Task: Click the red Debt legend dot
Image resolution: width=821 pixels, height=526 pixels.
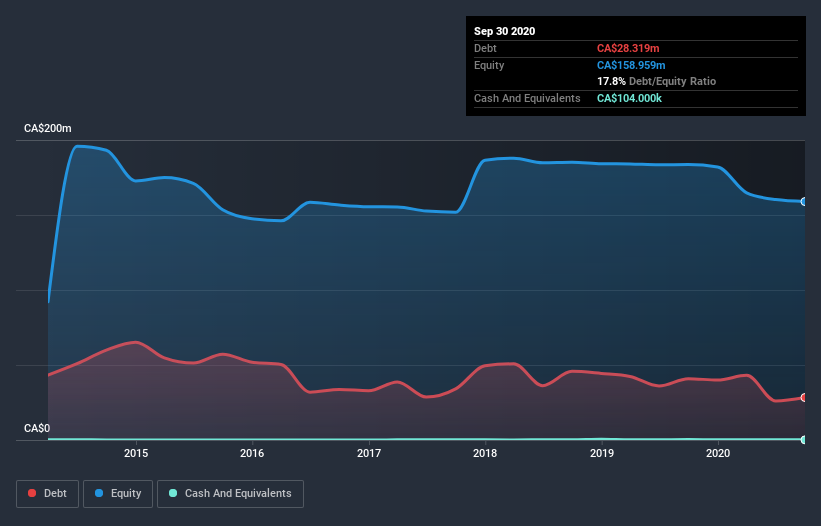Action: (32, 493)
